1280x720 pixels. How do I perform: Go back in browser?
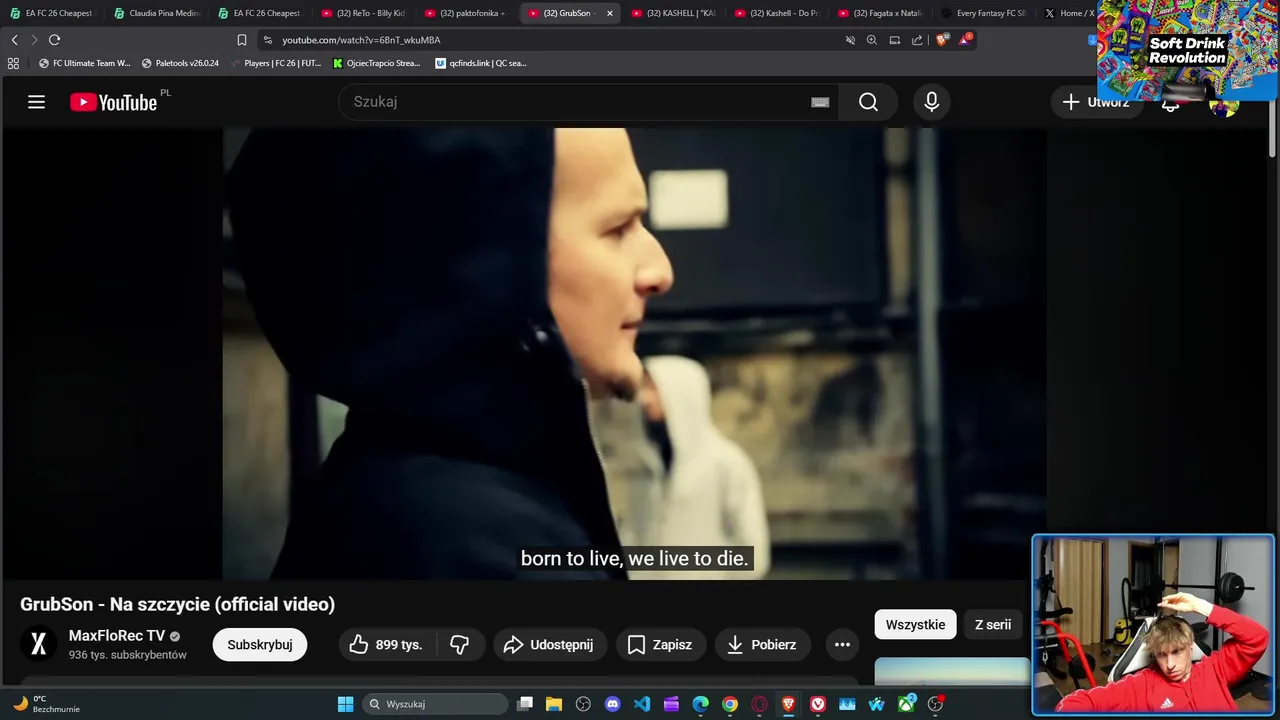[x=14, y=40]
